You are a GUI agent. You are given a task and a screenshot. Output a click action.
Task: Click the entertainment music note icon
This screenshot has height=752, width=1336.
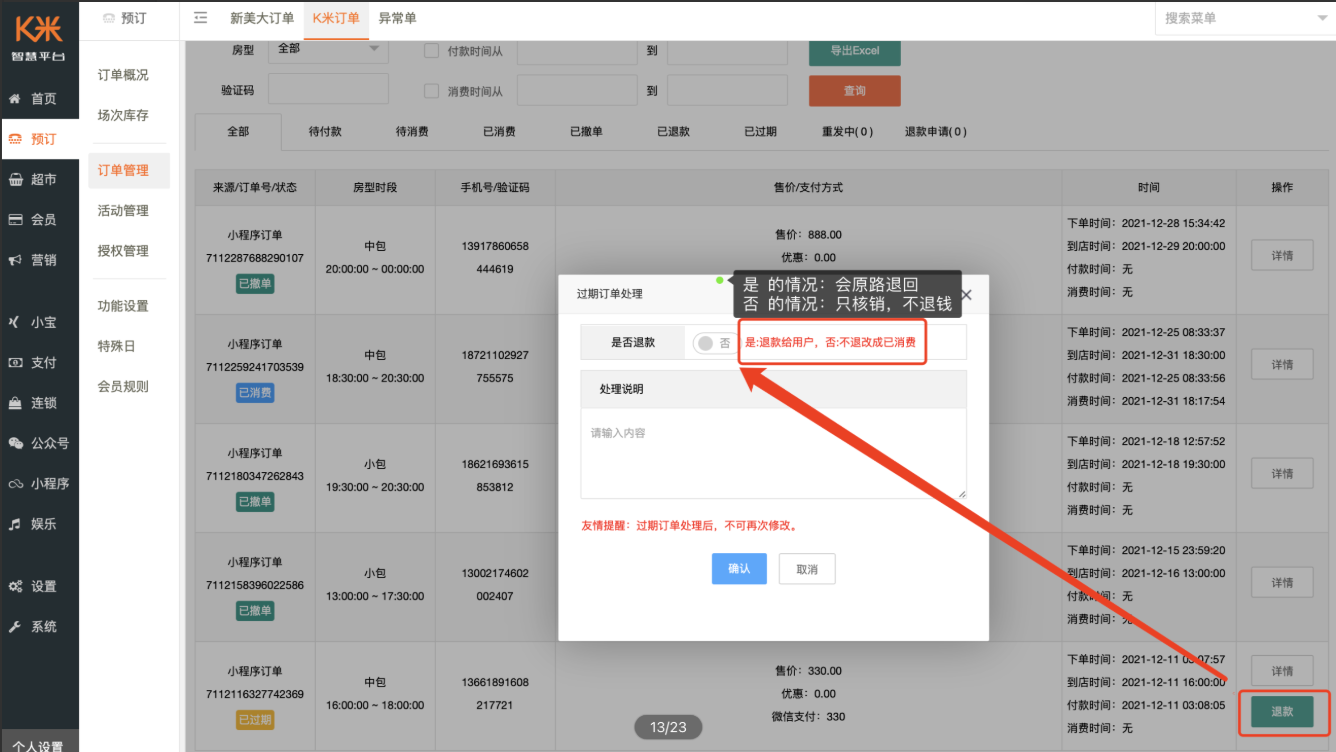pyautogui.click(x=15, y=524)
